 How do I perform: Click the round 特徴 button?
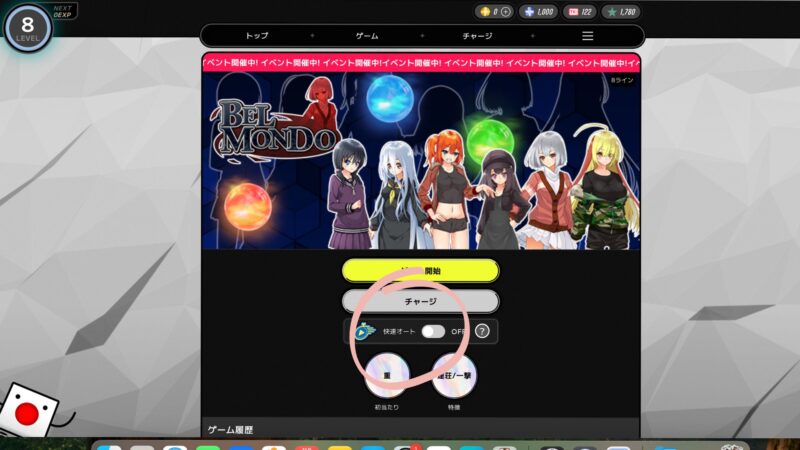point(454,377)
